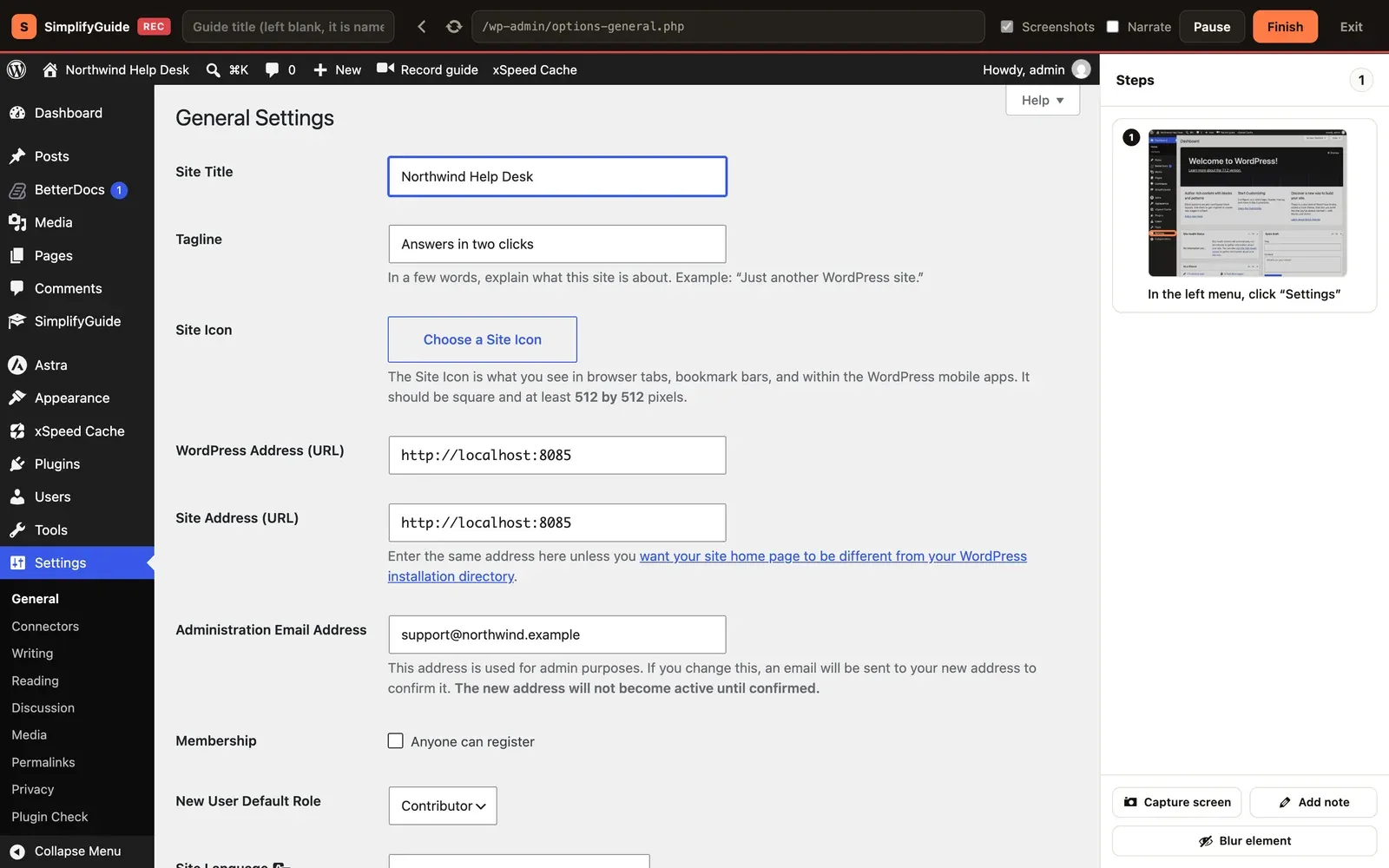Click the Add note button

[x=1313, y=802]
